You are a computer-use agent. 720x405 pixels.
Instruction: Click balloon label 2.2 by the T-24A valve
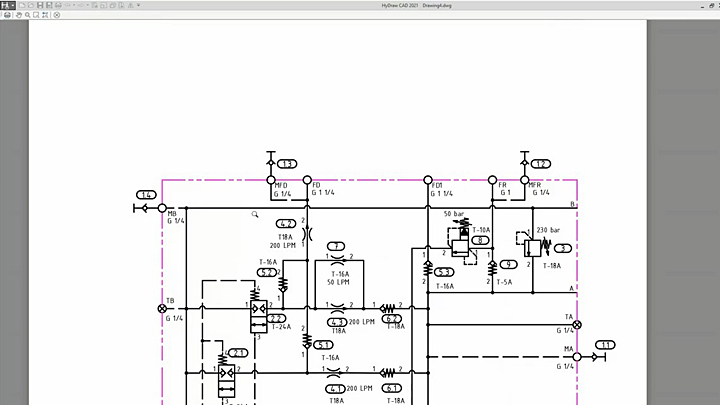276,318
